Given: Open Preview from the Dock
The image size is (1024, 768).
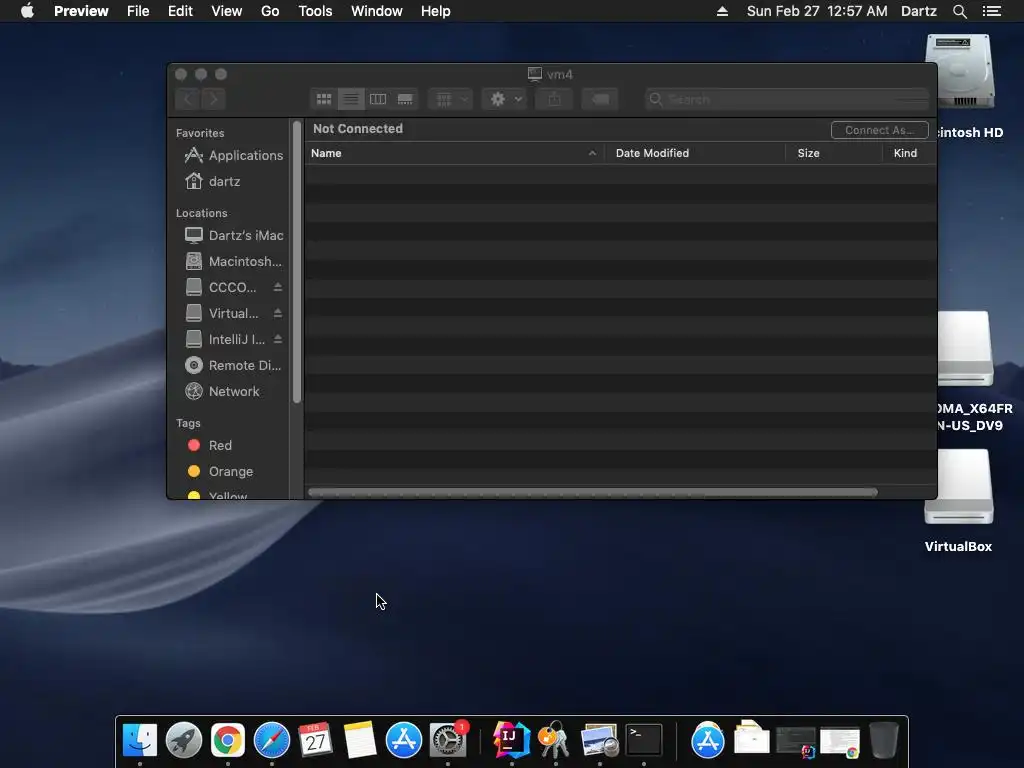Looking at the screenshot, I should point(600,741).
